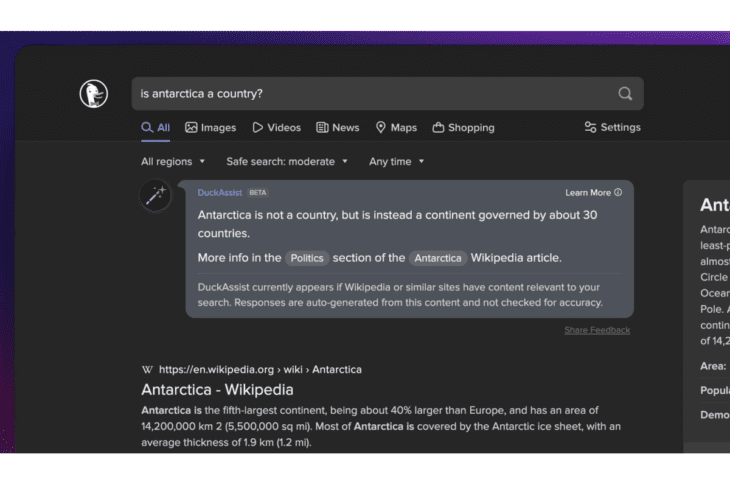
Task: Click the DuckAssist accuracy disclaimer text
Action: [x=400, y=295]
